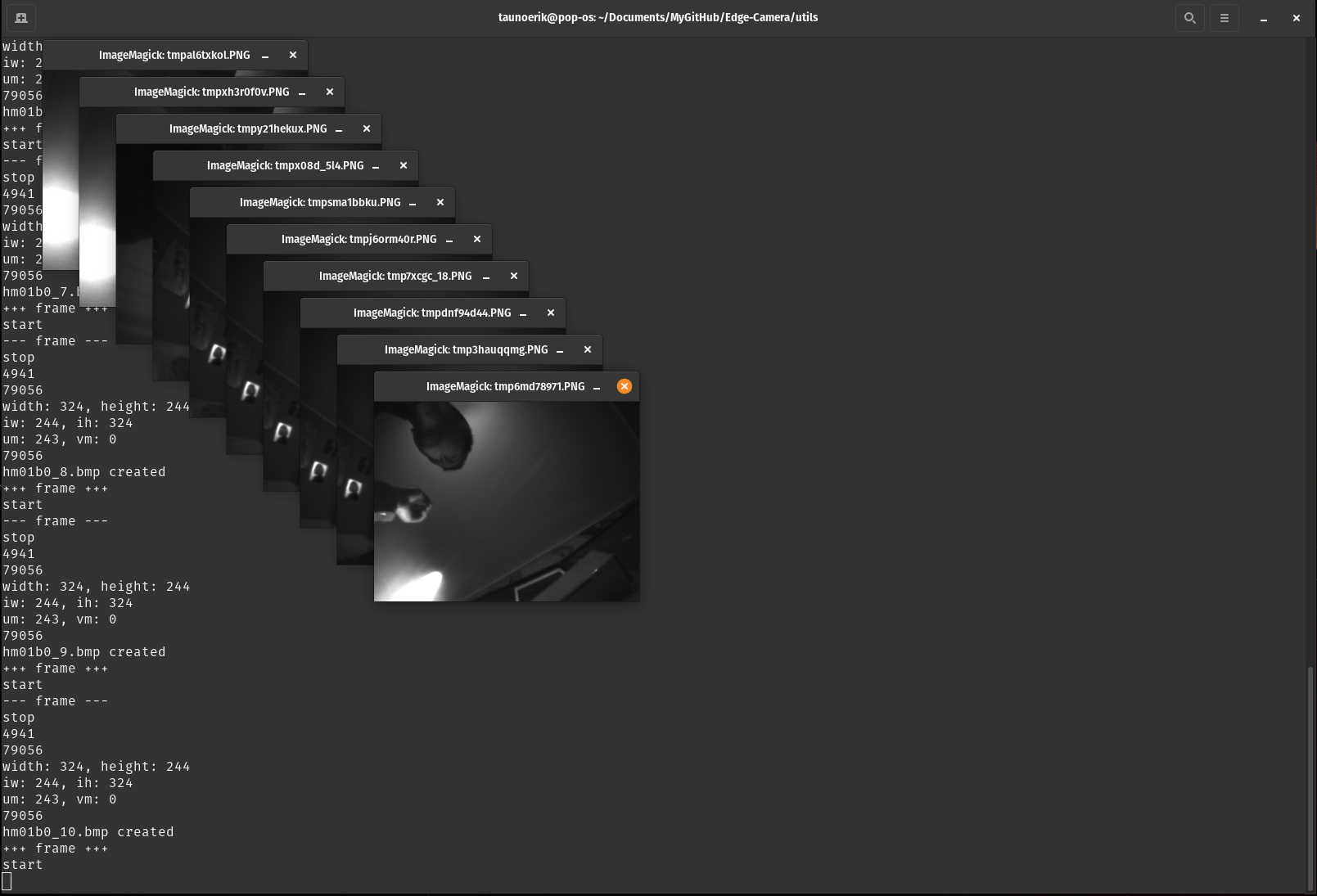This screenshot has height=896, width=1317.
Task: Close the tmp7xcgc_18.PNG image window
Action: pos(513,276)
